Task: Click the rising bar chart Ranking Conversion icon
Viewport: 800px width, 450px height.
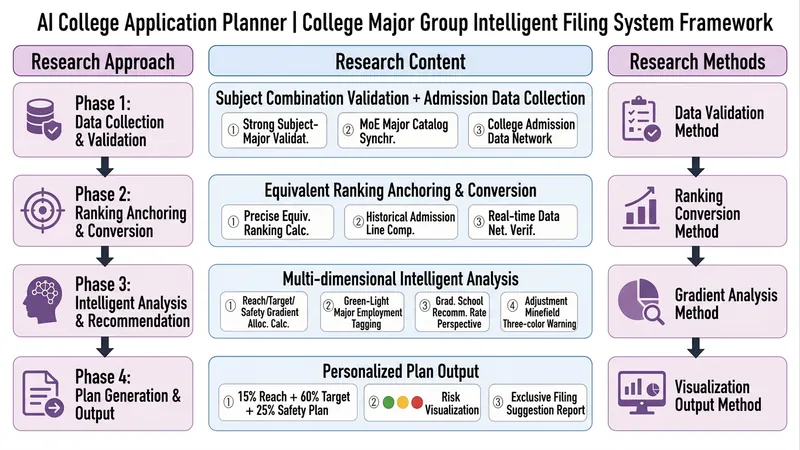Action: pos(641,208)
